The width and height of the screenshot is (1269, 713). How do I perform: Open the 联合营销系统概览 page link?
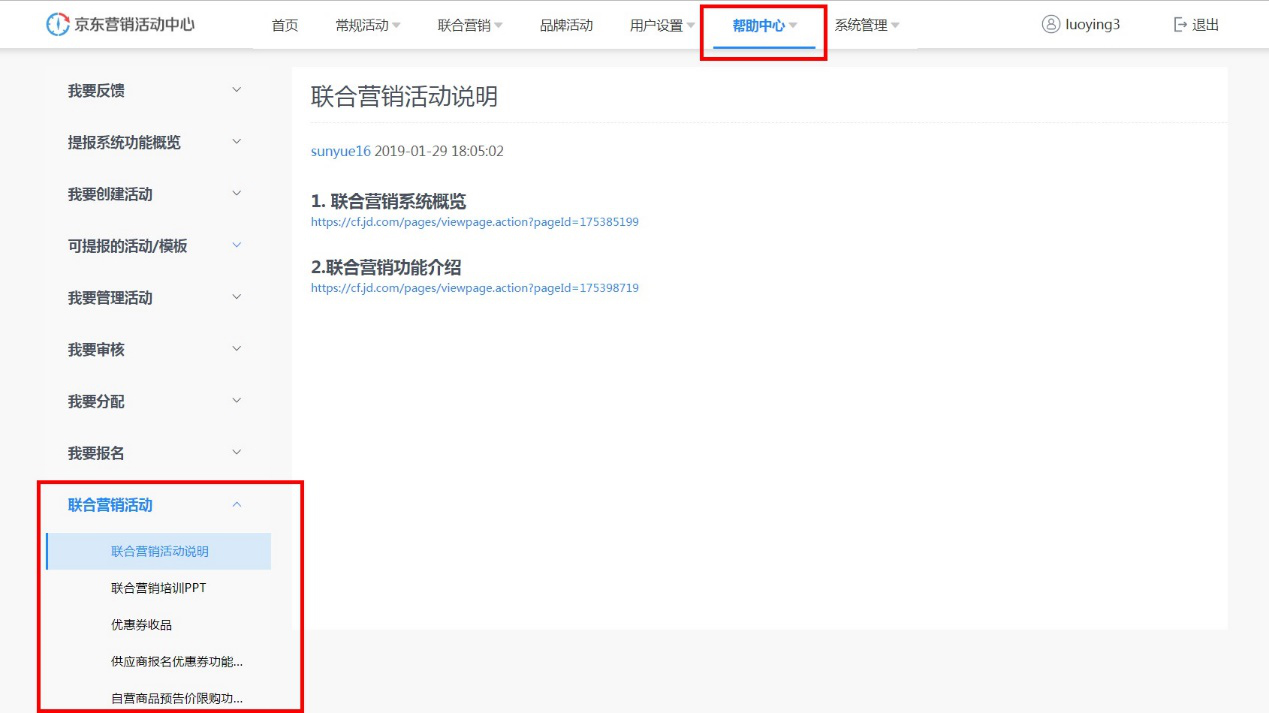(474, 222)
